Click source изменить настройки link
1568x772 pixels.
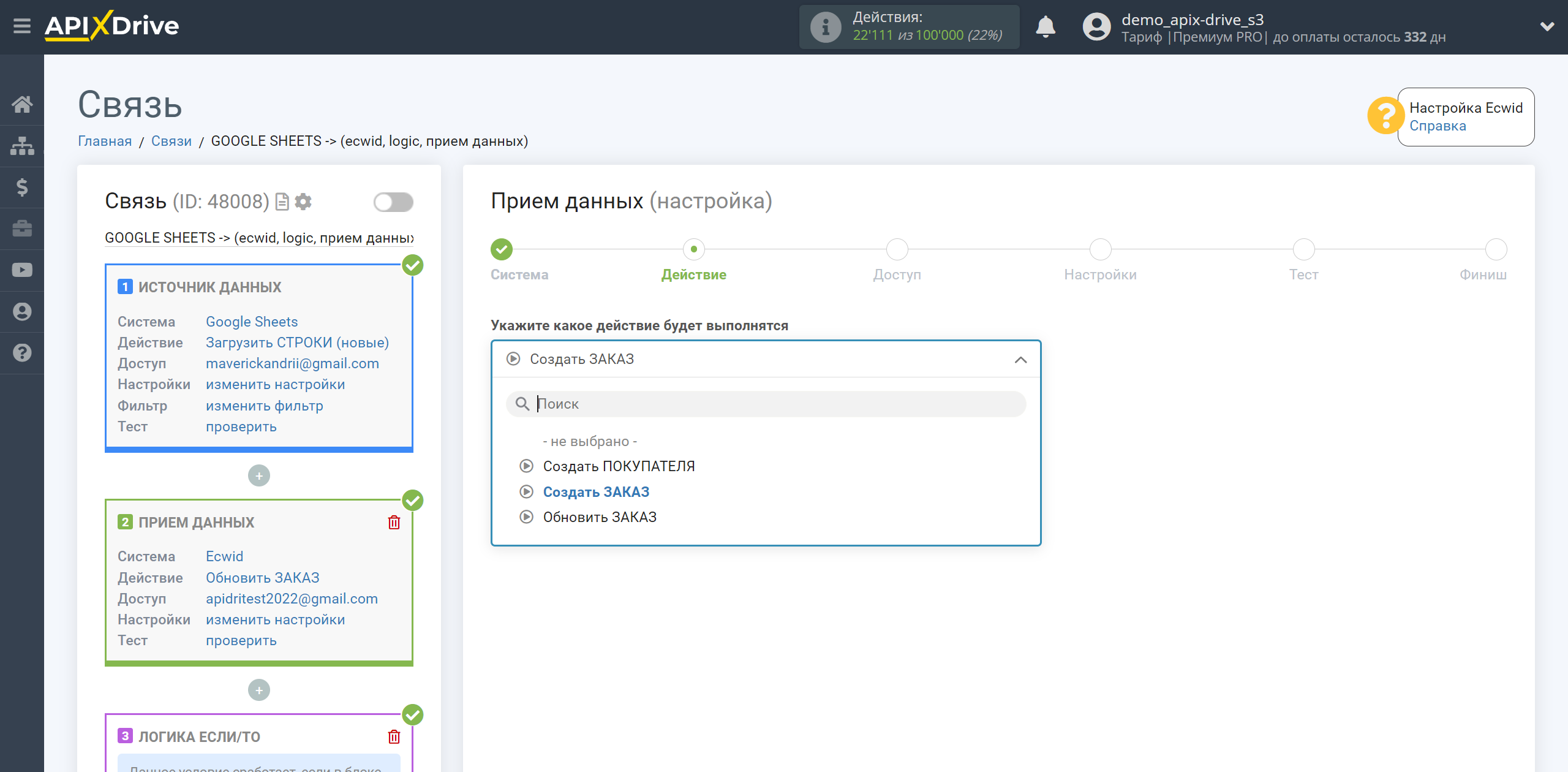point(275,385)
